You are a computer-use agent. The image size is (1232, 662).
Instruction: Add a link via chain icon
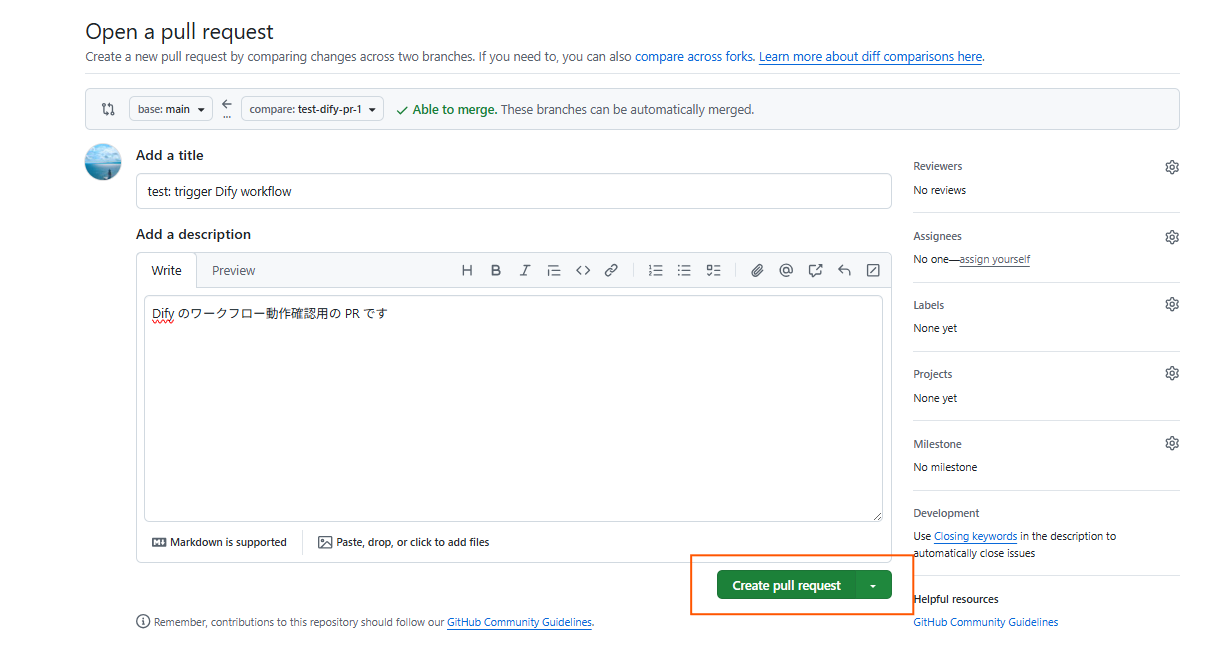[611, 270]
